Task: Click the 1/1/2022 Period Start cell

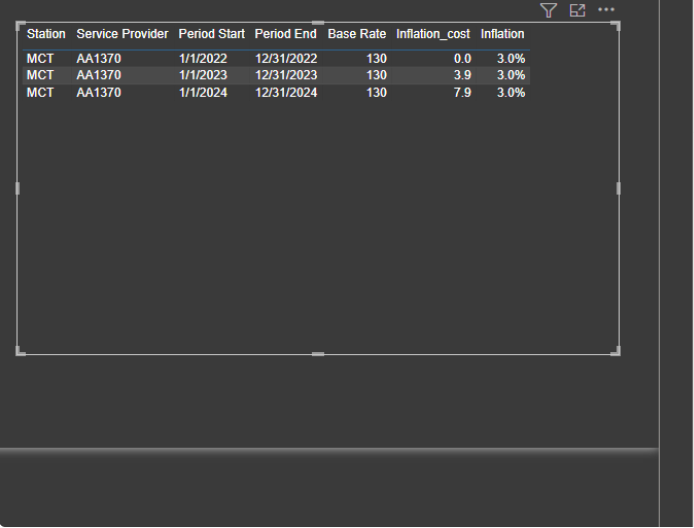Action: tap(203, 59)
